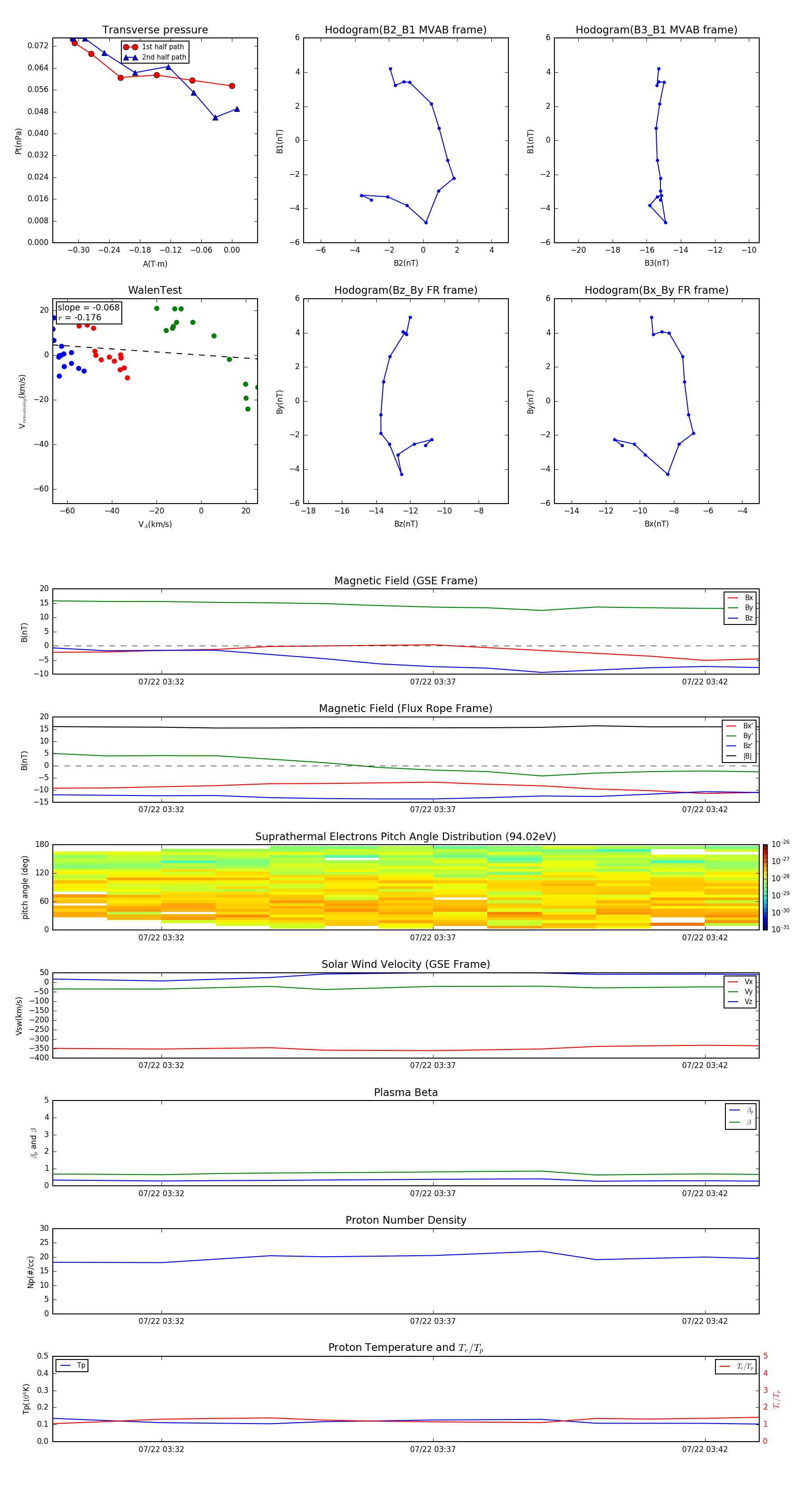Click the "Hodogram(Bz_By FR frame)" title
The height and width of the screenshot is (1489, 812).
(406, 290)
